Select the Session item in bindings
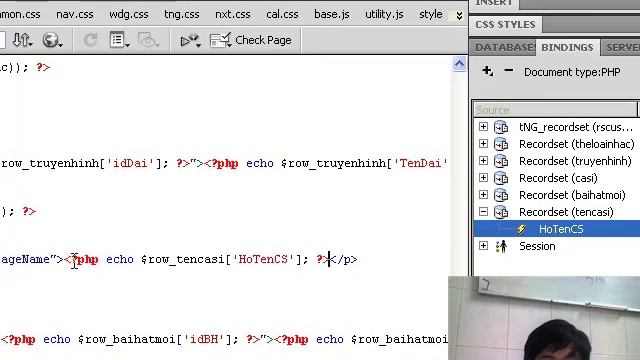The width and height of the screenshot is (640, 360). click(537, 246)
